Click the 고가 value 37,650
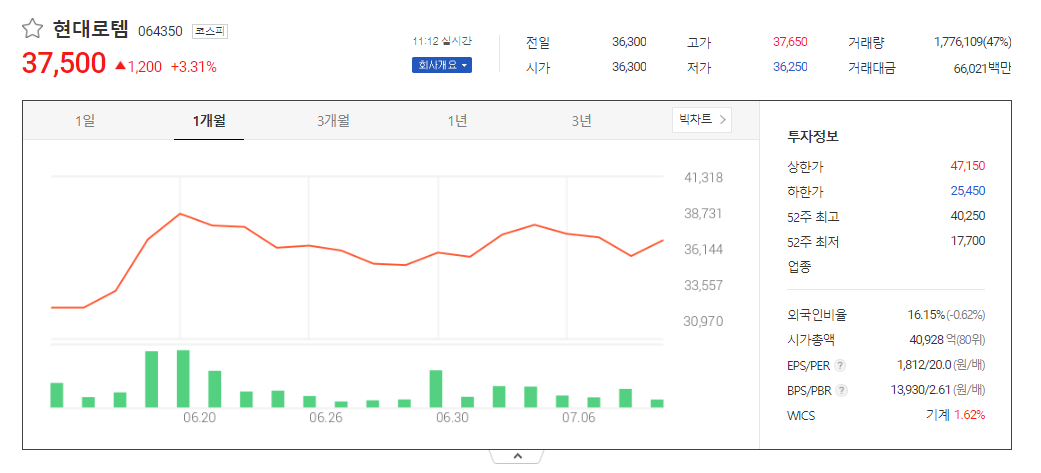 coord(790,43)
